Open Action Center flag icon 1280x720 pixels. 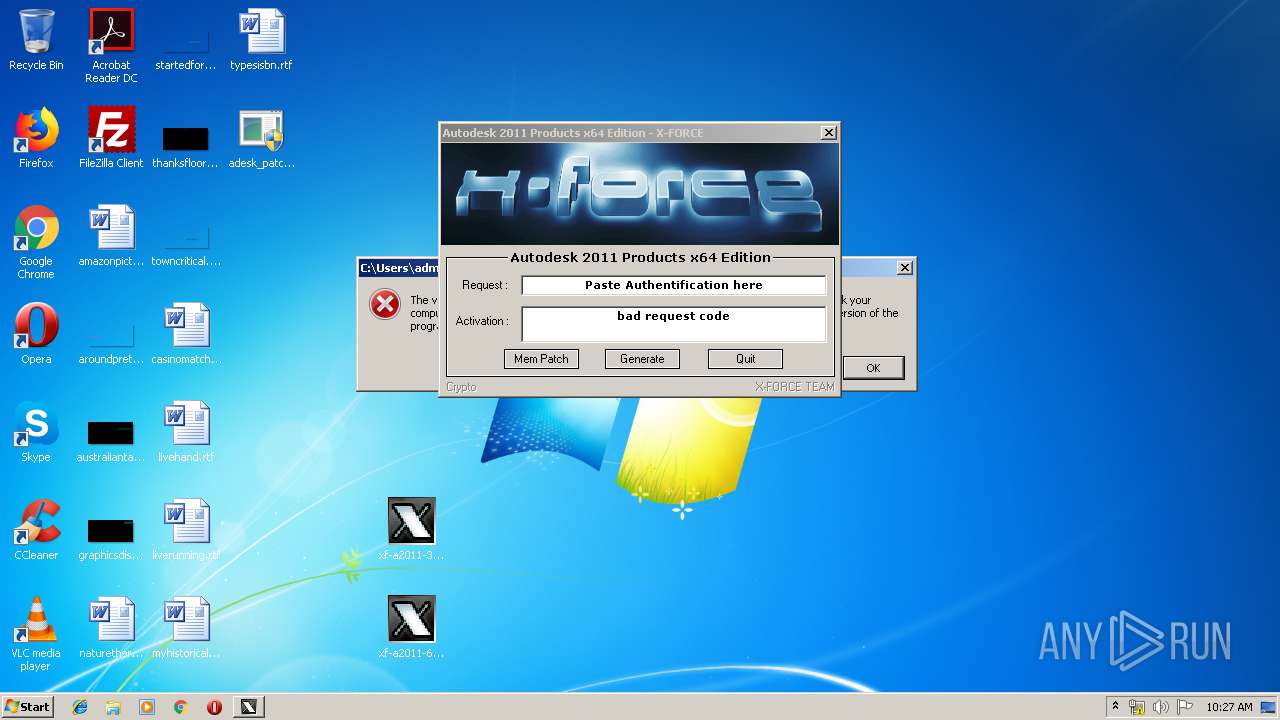click(1185, 707)
